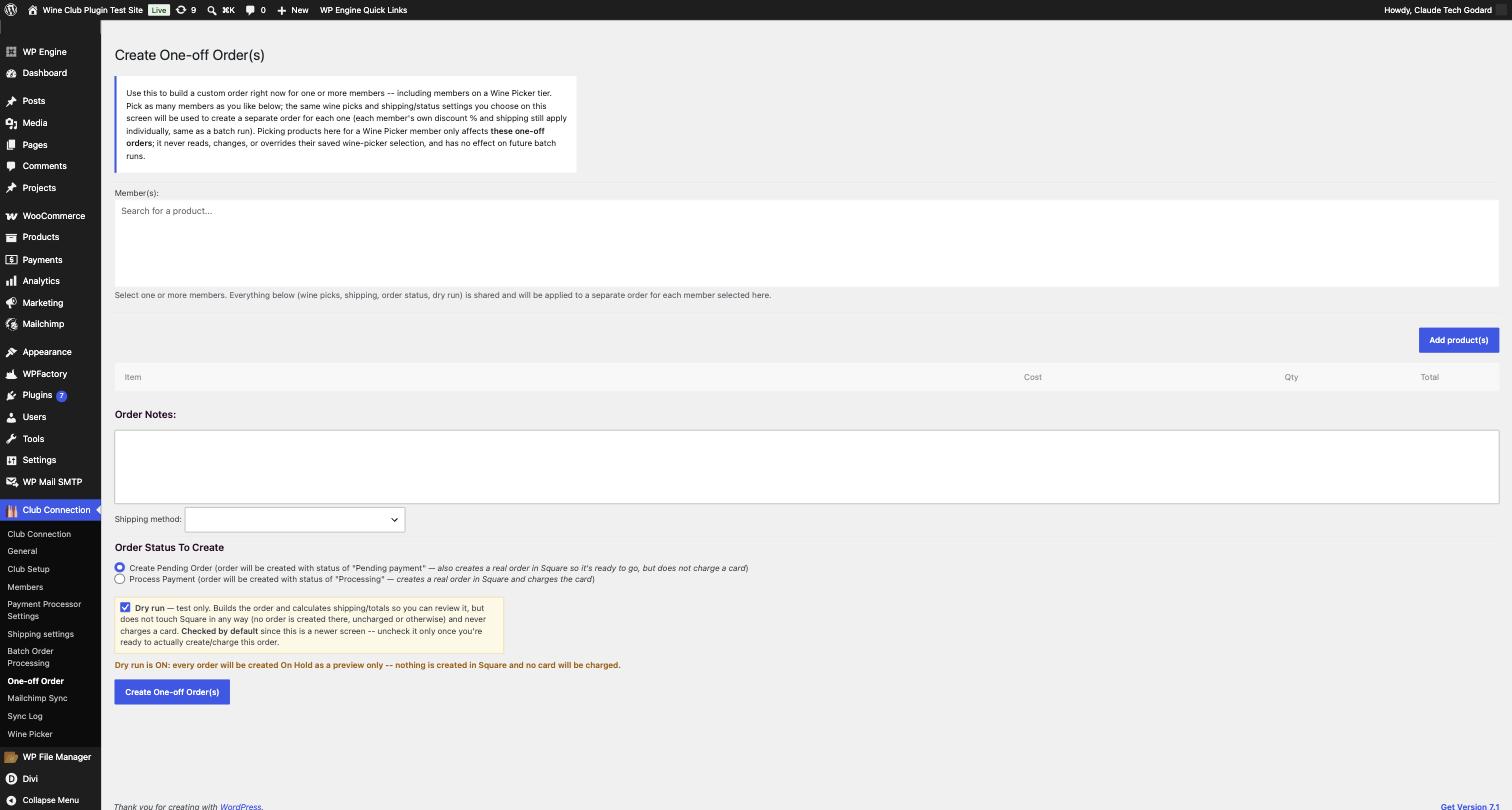Open the Divi icon in the sidebar

11,779
